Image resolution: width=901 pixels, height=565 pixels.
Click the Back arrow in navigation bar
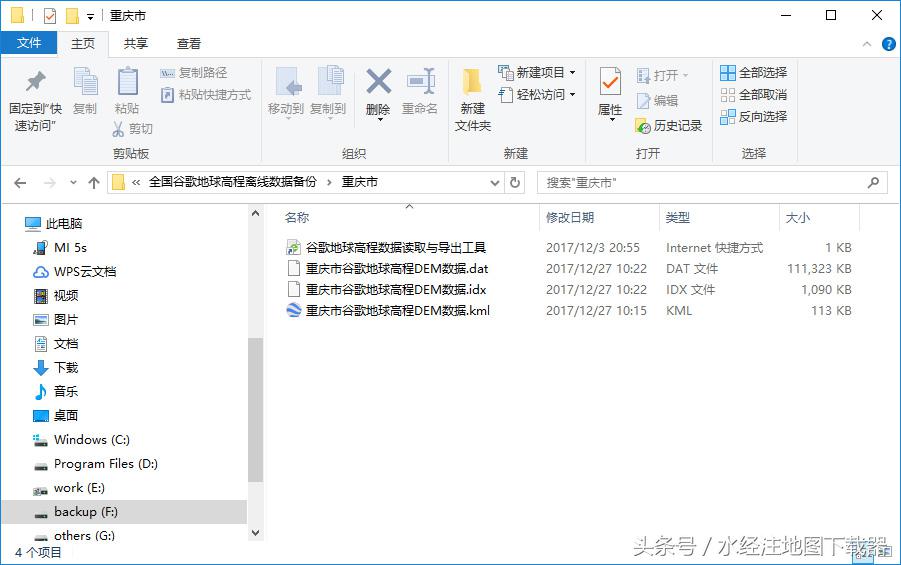click(x=20, y=183)
